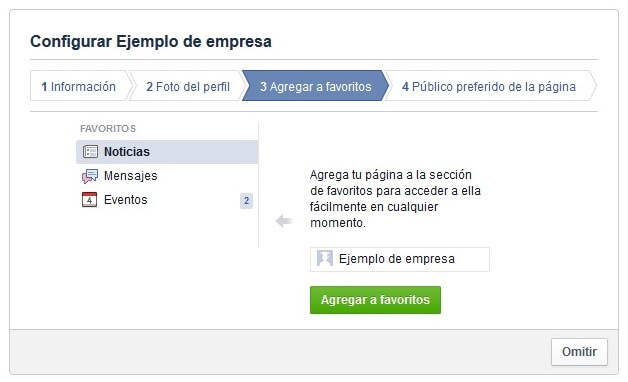Select Noticias label in favorites list

(x=127, y=152)
